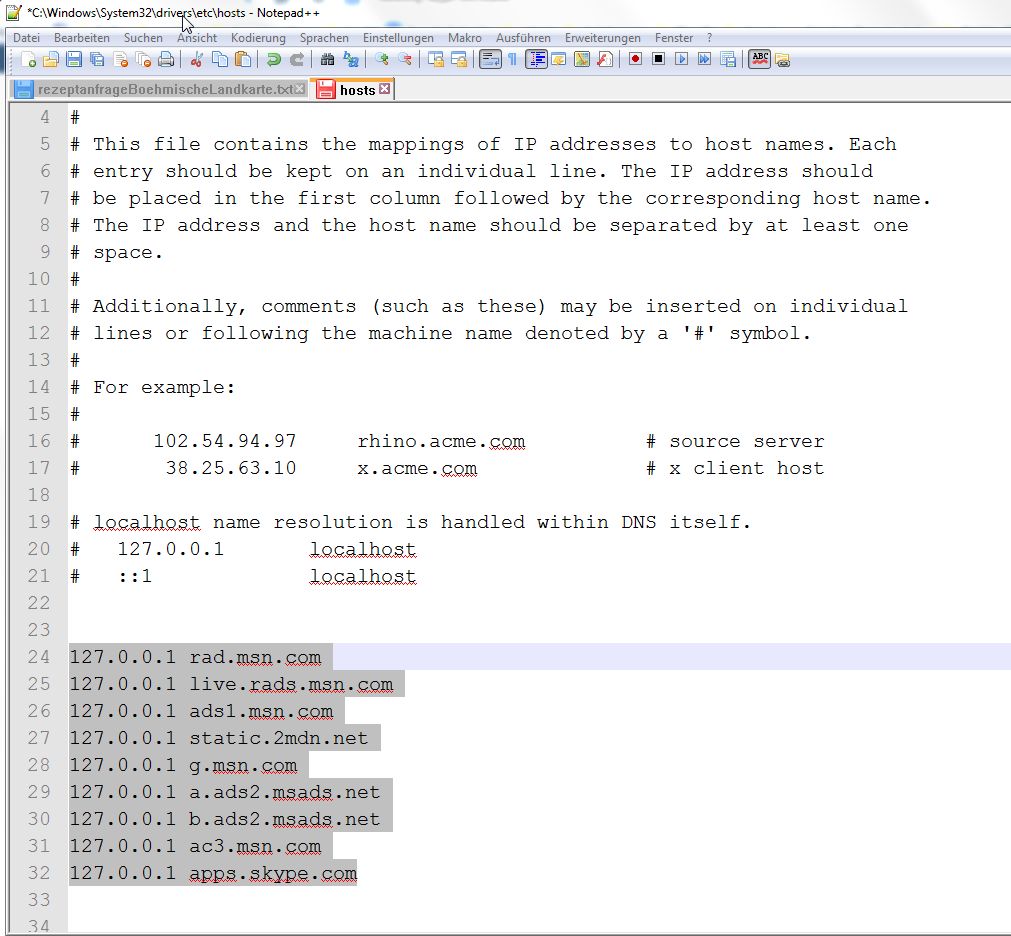Open the Ausführen menu

click(523, 38)
